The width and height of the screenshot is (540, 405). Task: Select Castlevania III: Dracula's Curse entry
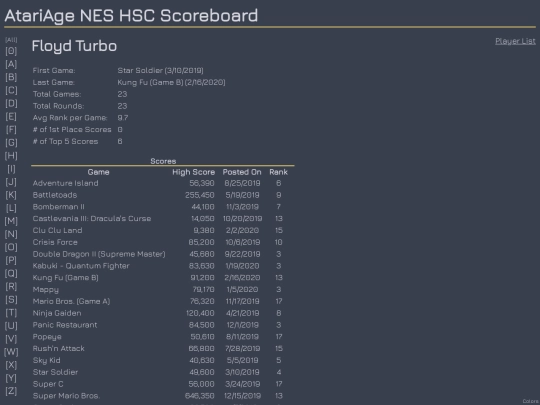tap(92, 219)
